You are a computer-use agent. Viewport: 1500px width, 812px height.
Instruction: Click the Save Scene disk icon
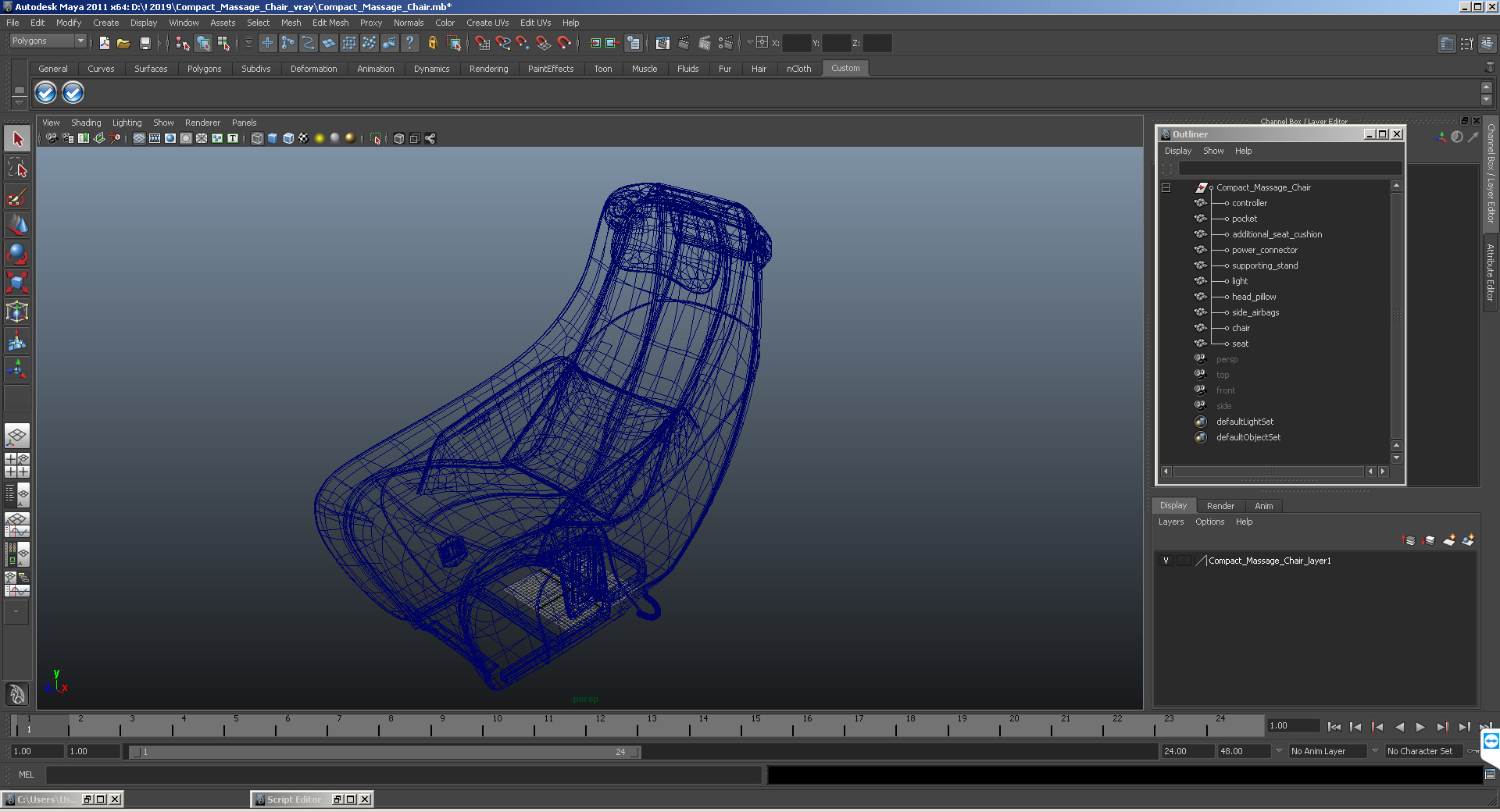coord(145,43)
